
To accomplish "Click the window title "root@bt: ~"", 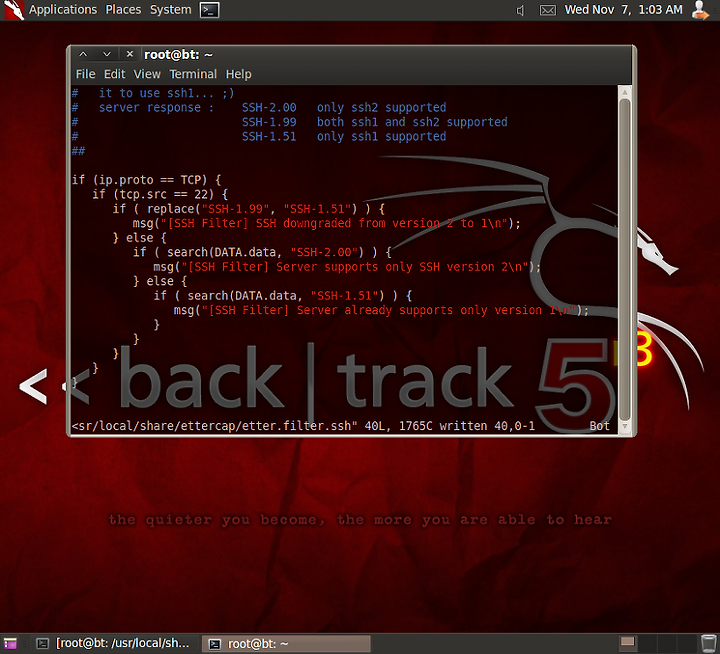I will [178, 55].
